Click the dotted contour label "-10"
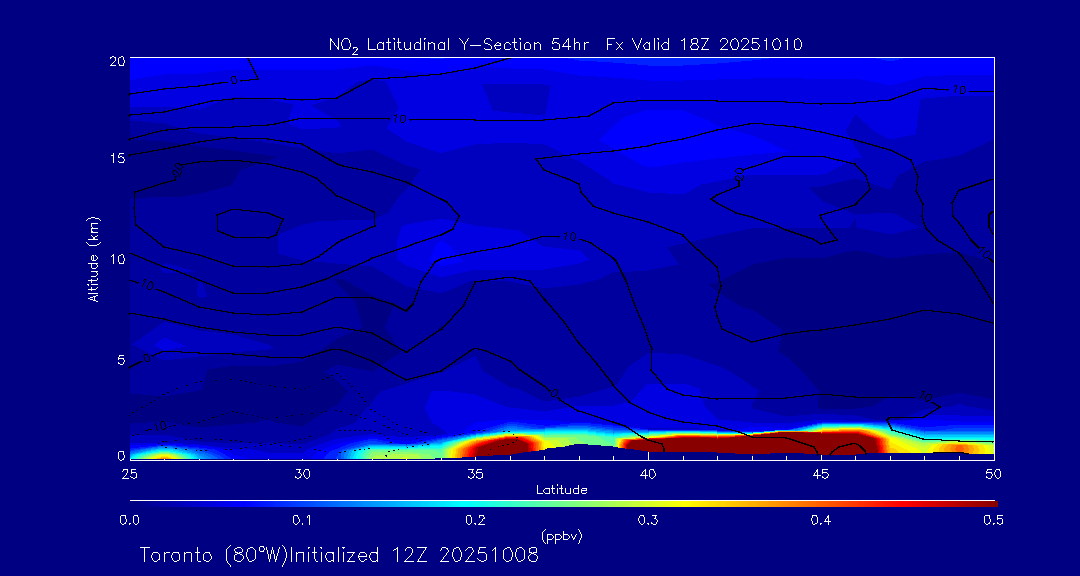This screenshot has height=576, width=1080. (157, 428)
